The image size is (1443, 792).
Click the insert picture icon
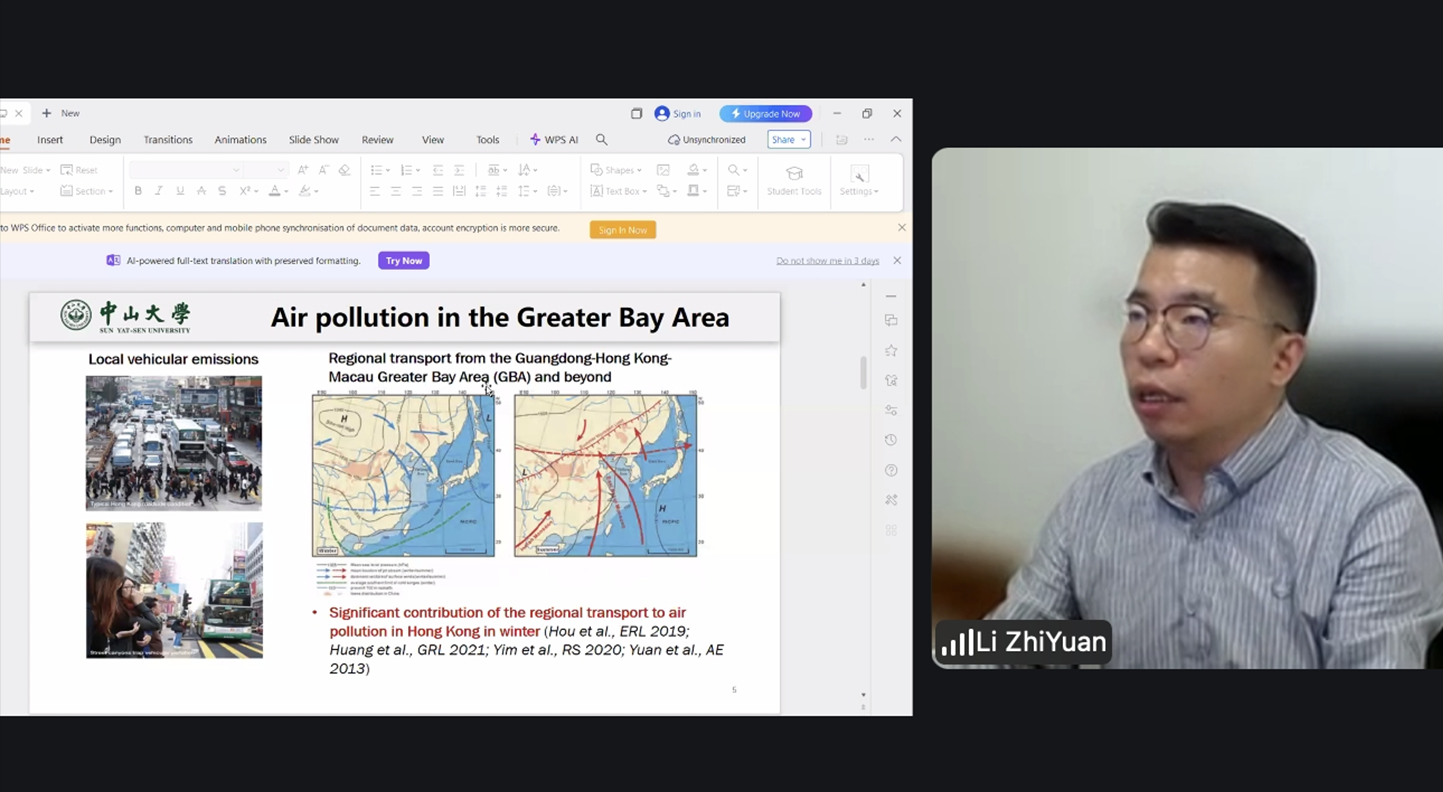pyautogui.click(x=663, y=170)
